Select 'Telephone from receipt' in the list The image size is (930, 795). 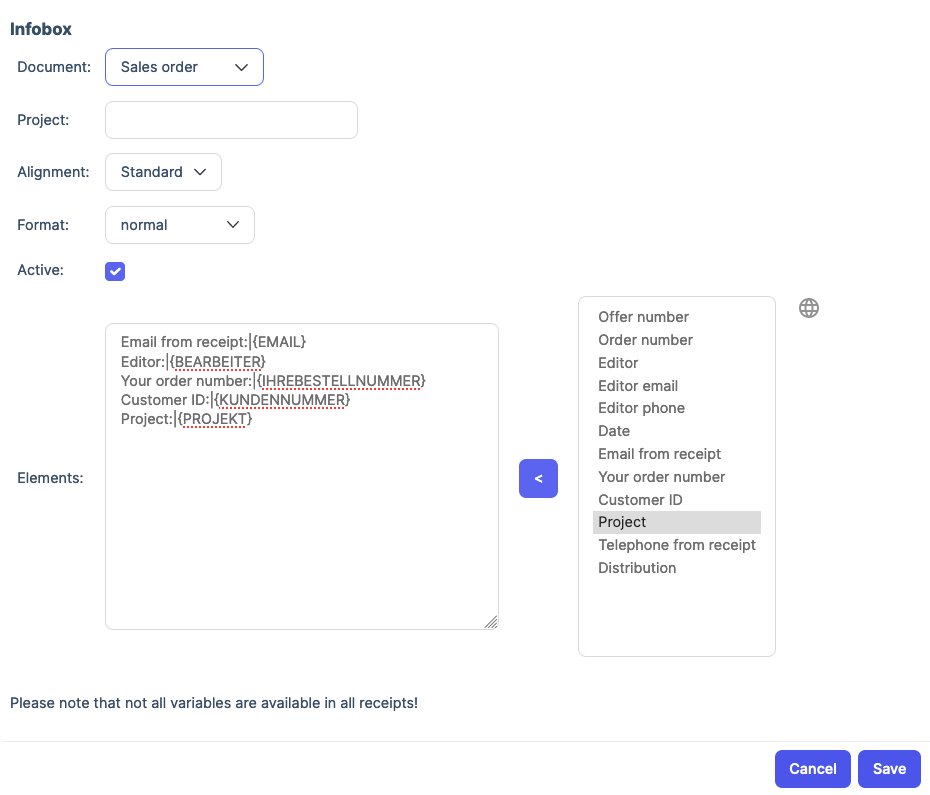(x=676, y=545)
